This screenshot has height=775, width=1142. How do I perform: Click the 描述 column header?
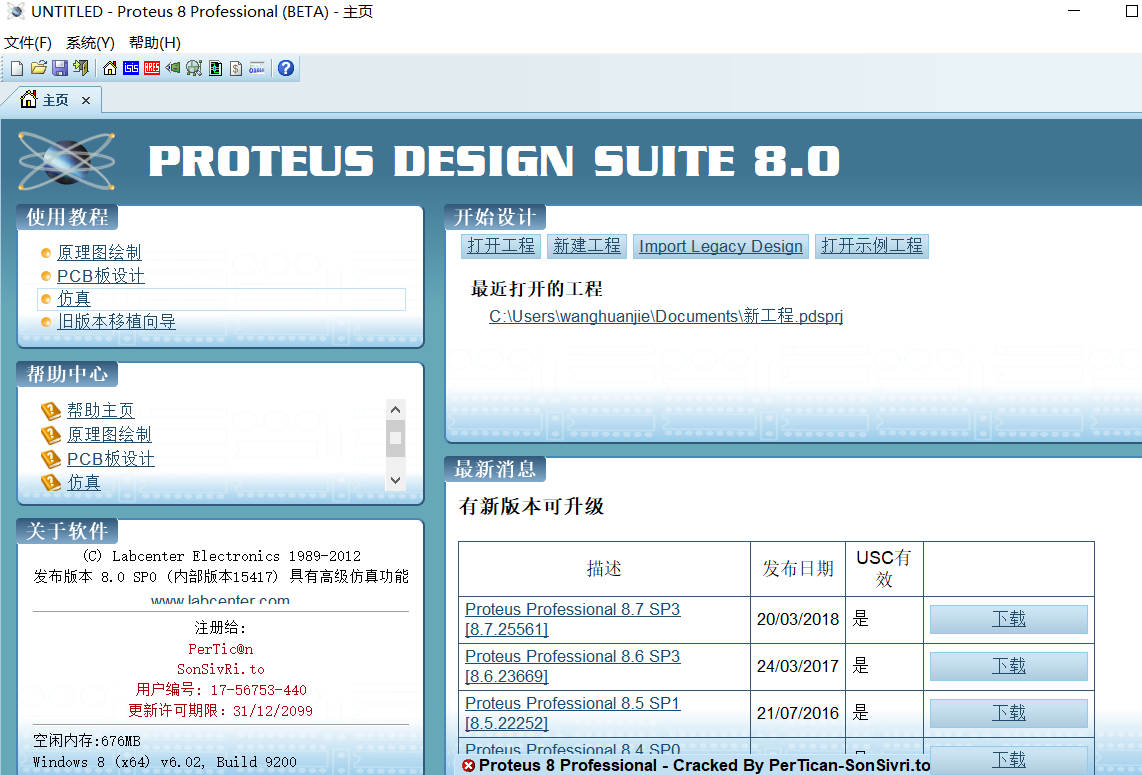point(604,569)
